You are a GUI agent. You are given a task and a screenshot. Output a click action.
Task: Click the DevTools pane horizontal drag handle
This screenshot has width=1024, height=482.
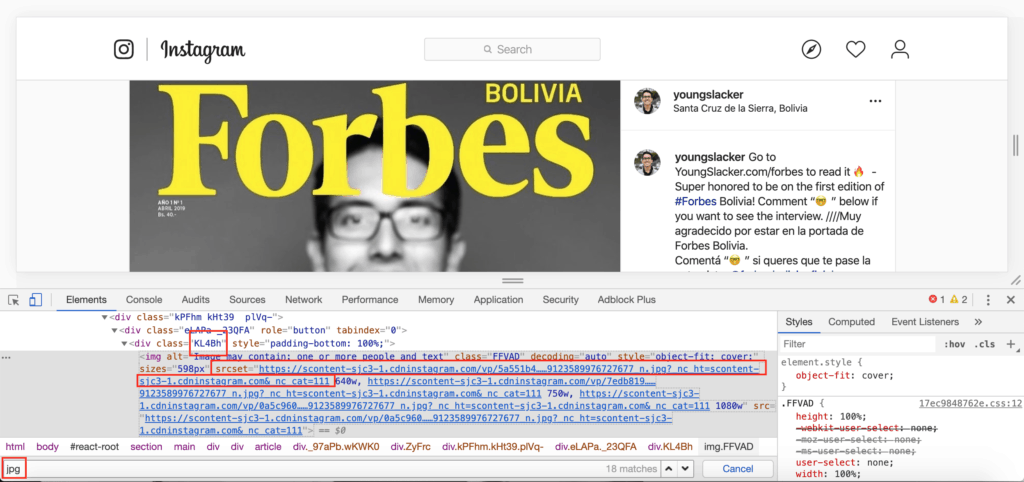tap(513, 280)
